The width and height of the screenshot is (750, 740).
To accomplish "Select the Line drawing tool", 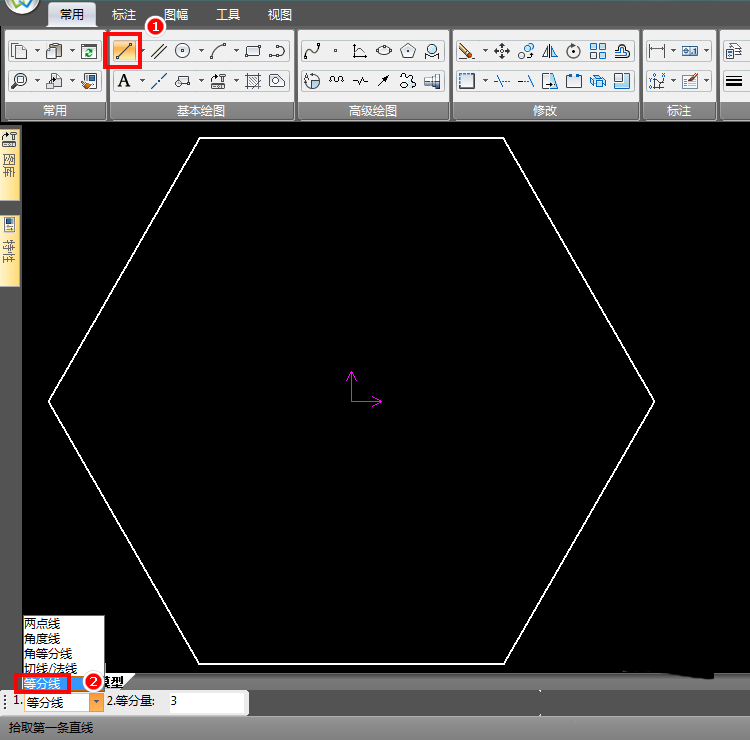I will tap(124, 51).
